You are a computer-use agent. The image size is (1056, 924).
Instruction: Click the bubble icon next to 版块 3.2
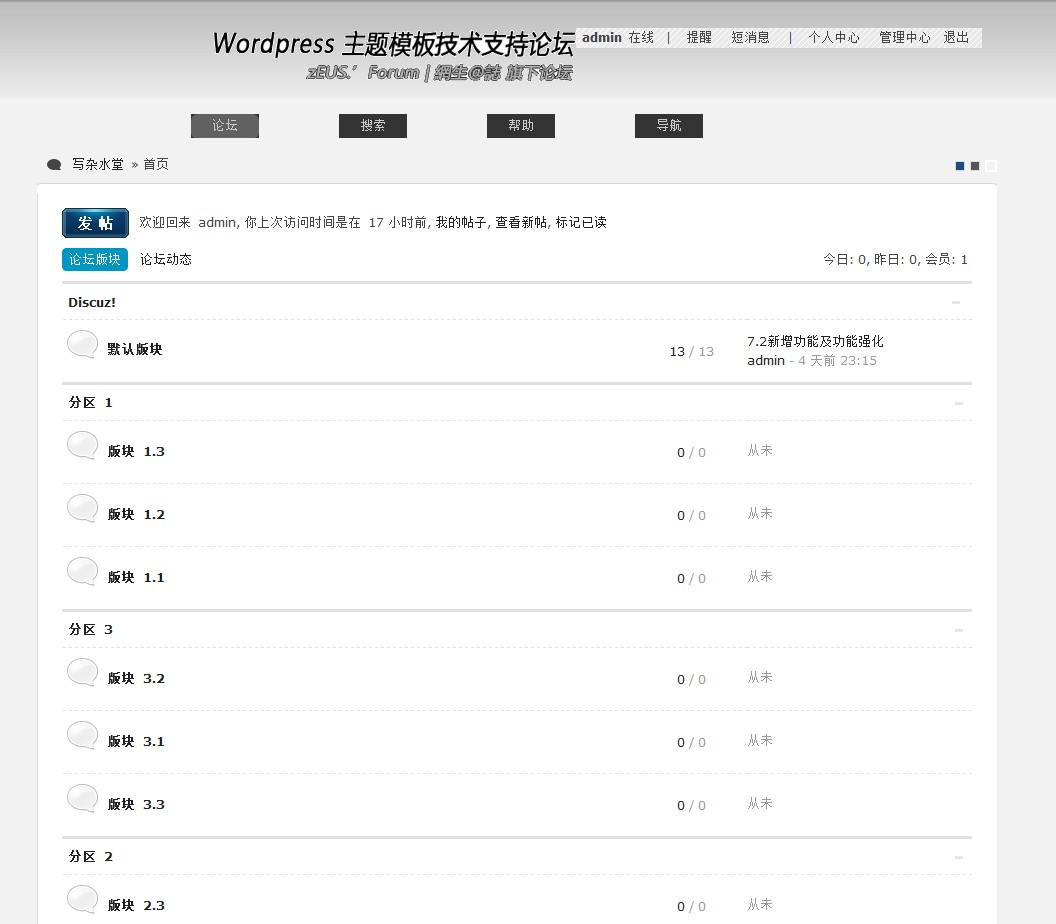tap(83, 672)
